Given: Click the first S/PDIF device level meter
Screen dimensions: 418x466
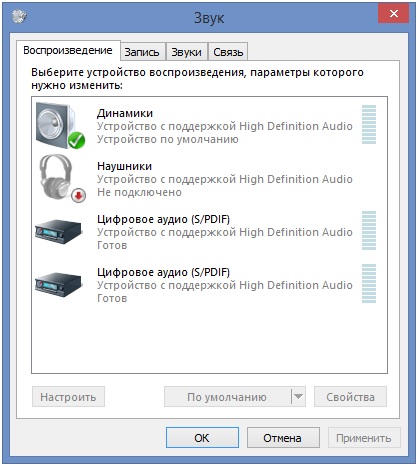Looking at the screenshot, I should (369, 230).
